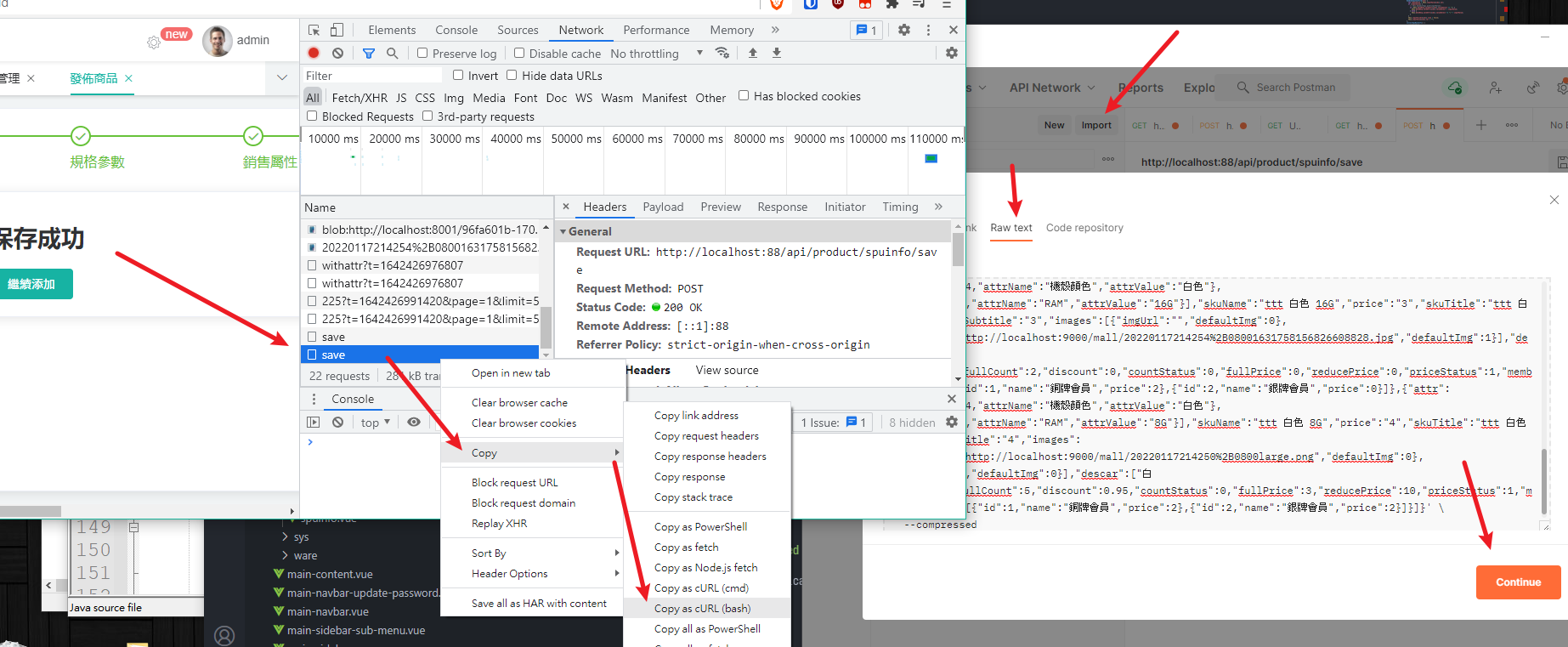This screenshot has height=647, width=1568.
Task: Expand more request detail tabs chevron
Action: 938,207
